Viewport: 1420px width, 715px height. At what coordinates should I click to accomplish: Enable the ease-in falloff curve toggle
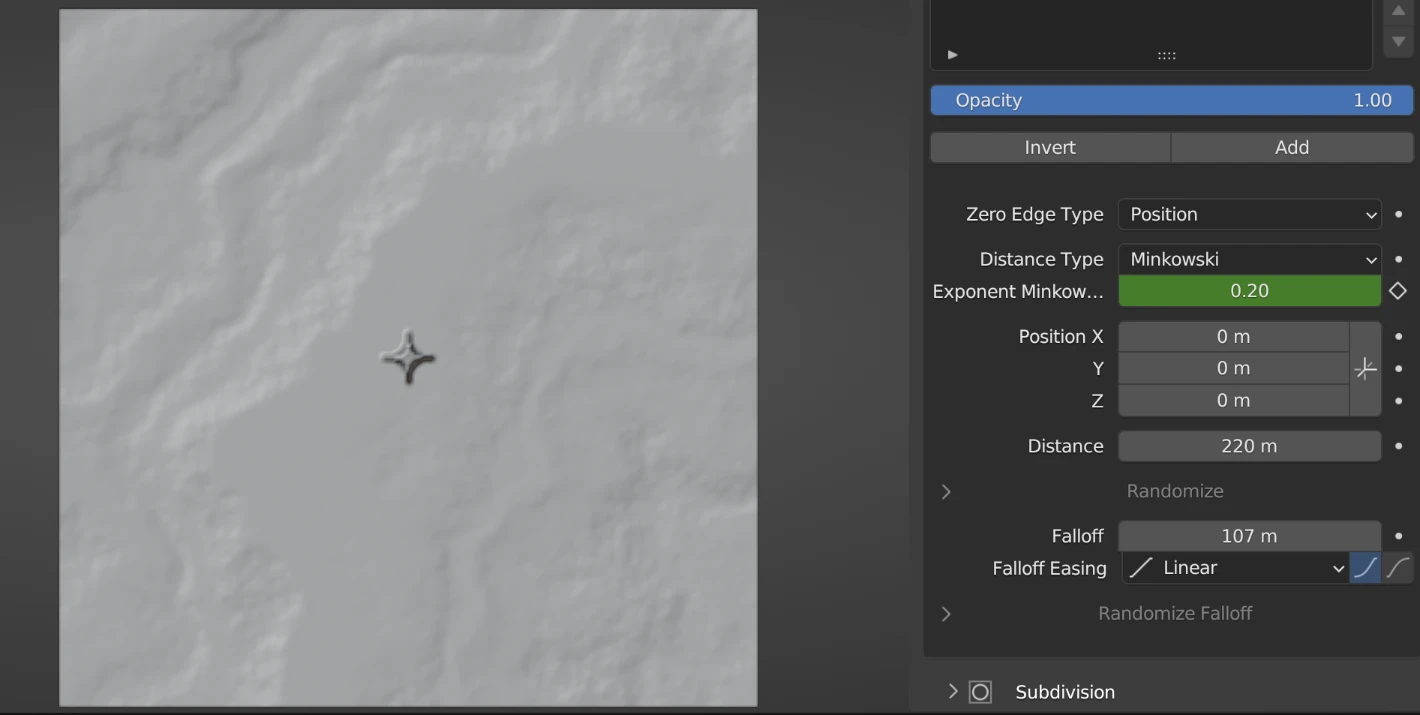[x=1365, y=568]
